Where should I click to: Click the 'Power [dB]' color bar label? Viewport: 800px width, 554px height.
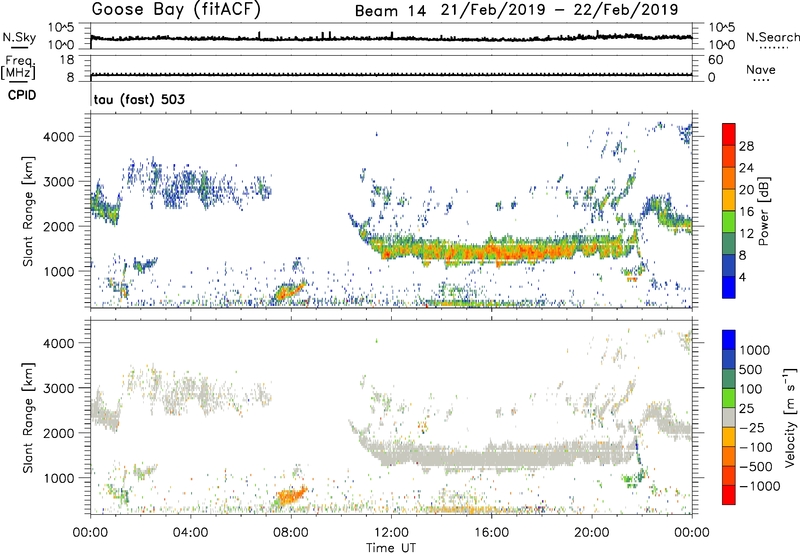(764, 211)
